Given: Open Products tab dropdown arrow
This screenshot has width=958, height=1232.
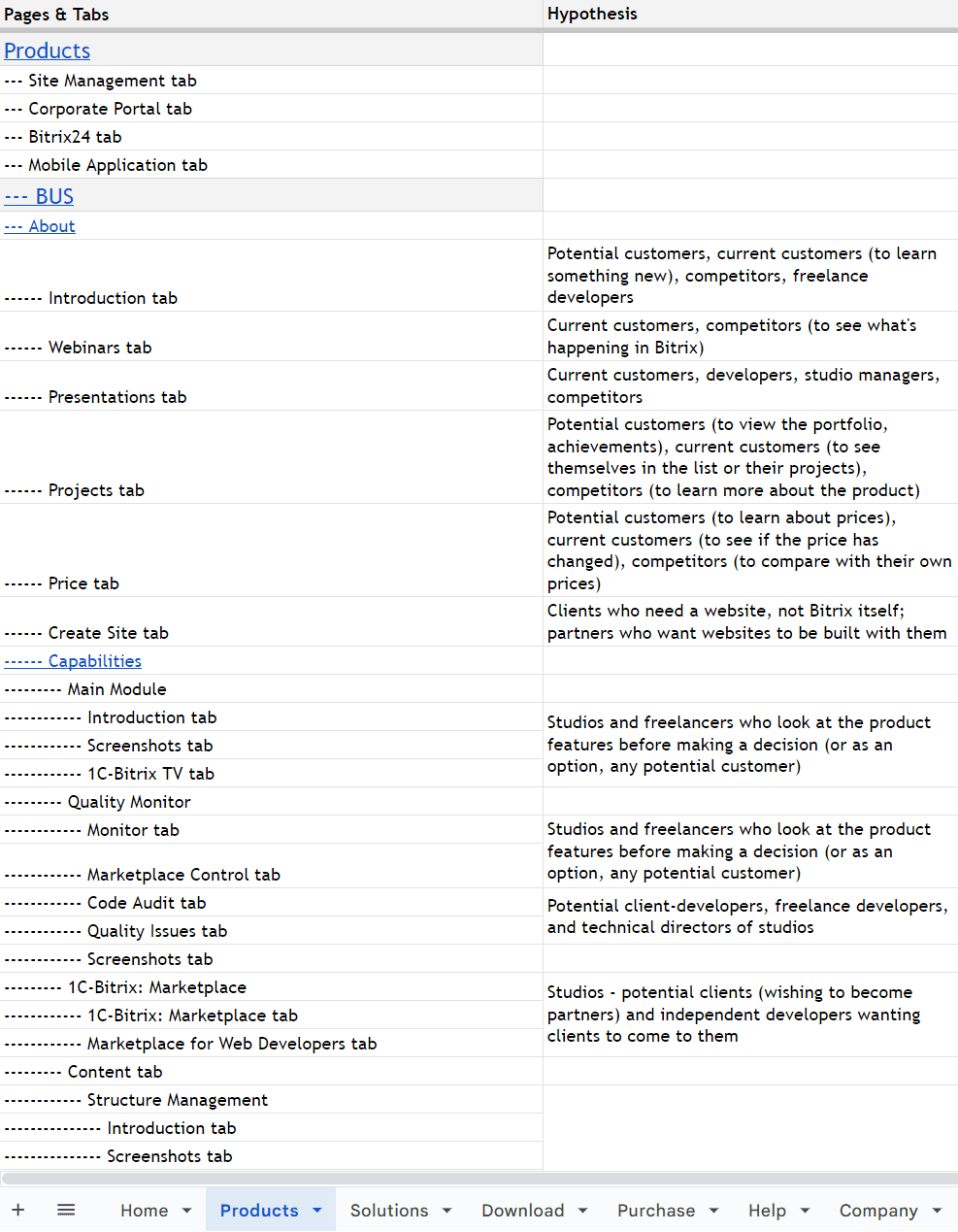Looking at the screenshot, I should tap(316, 1211).
